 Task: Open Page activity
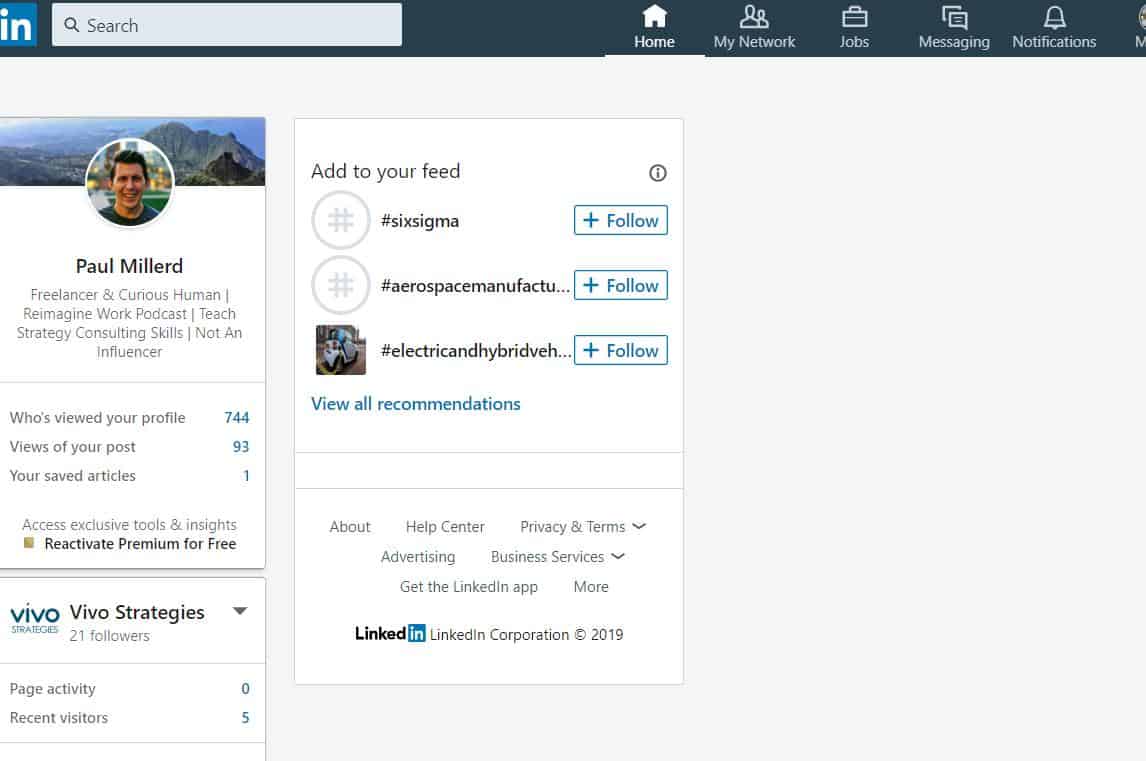point(53,689)
